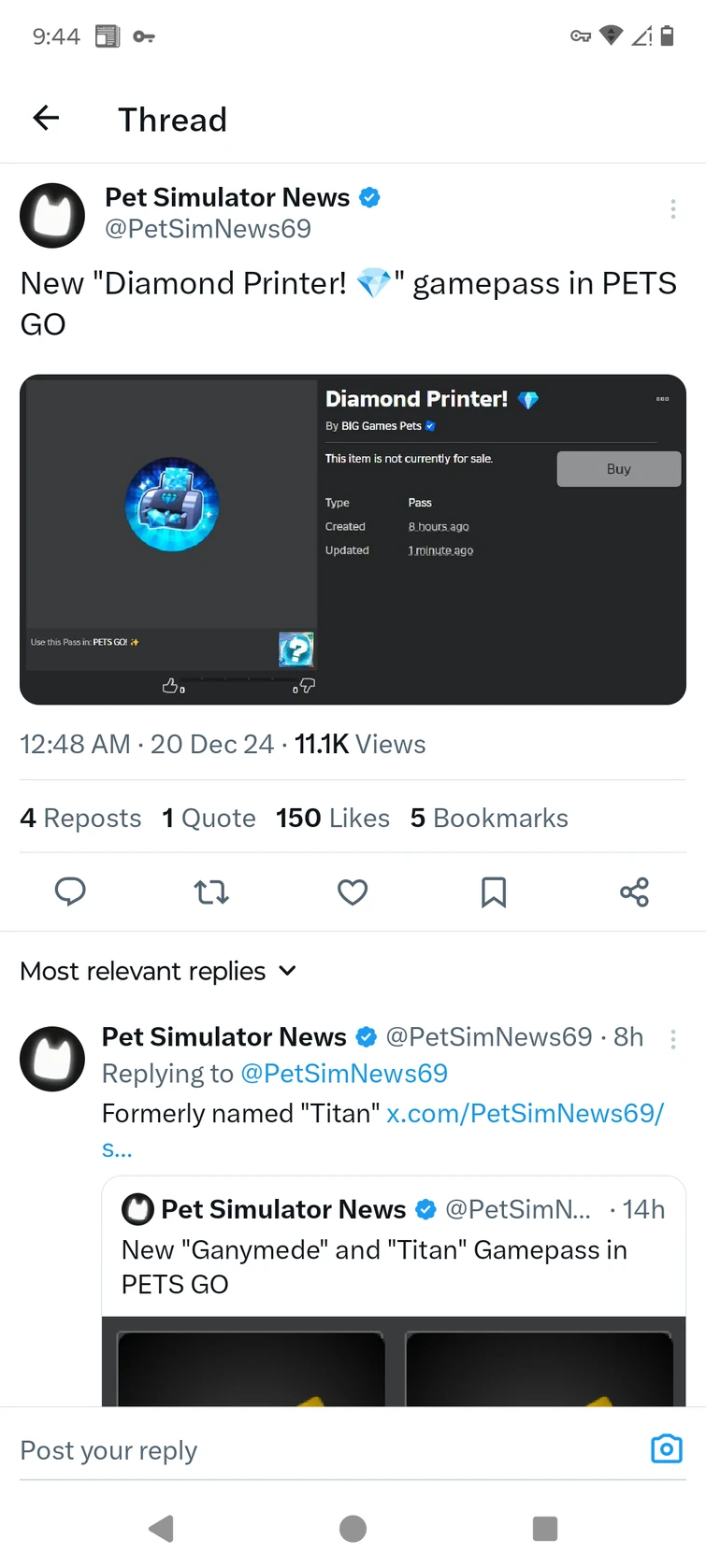Image resolution: width=706 pixels, height=1568 pixels.
Task: Toggle like state on the gamepass thumbs-up
Action: pyautogui.click(x=170, y=684)
